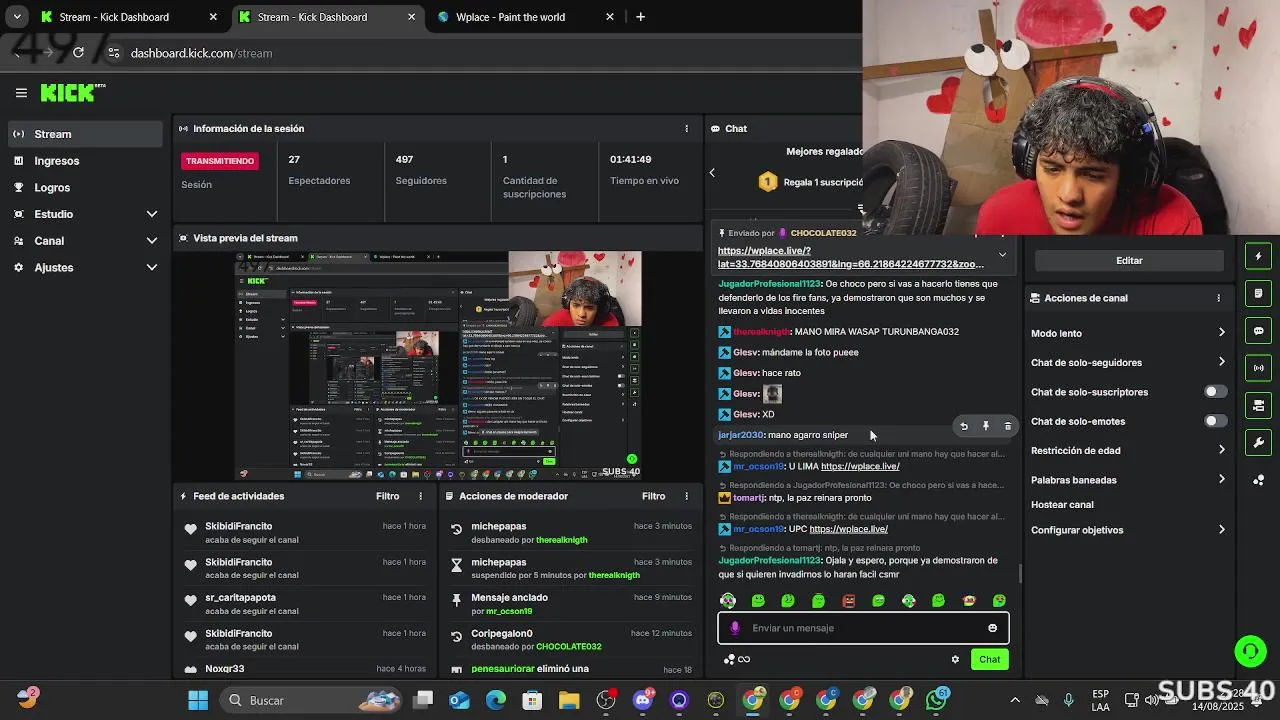Open a new browser tab

(x=640, y=17)
